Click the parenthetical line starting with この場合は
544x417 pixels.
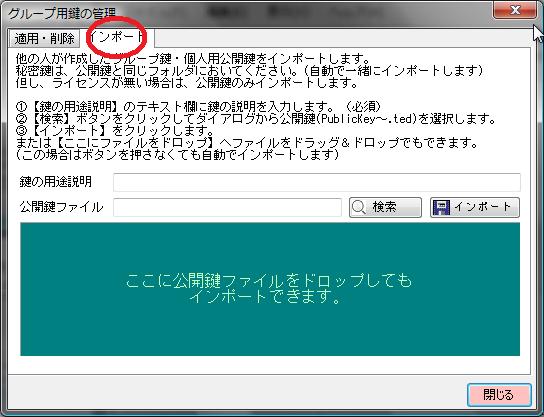[x=177, y=155]
